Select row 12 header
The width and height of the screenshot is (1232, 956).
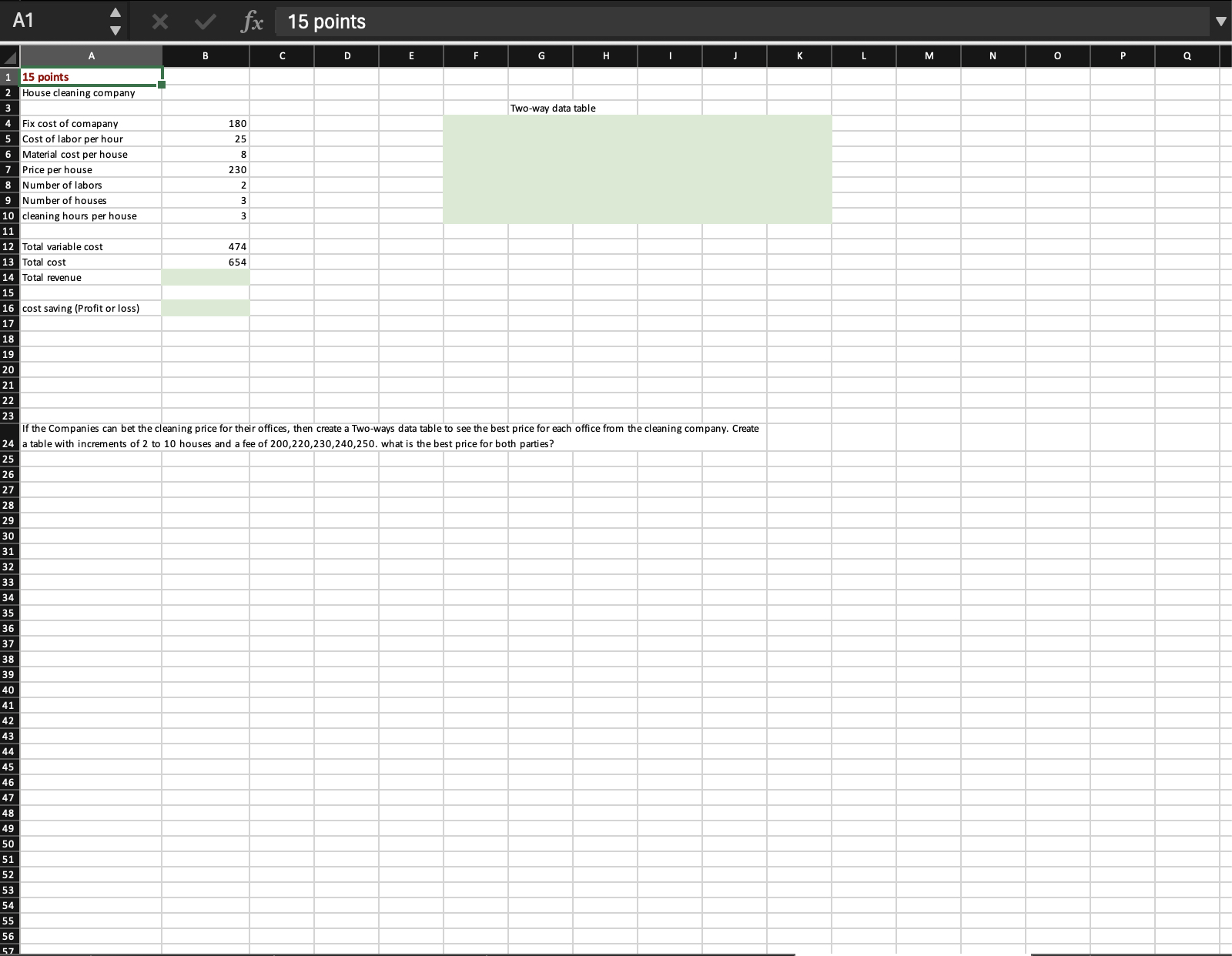coord(8,246)
